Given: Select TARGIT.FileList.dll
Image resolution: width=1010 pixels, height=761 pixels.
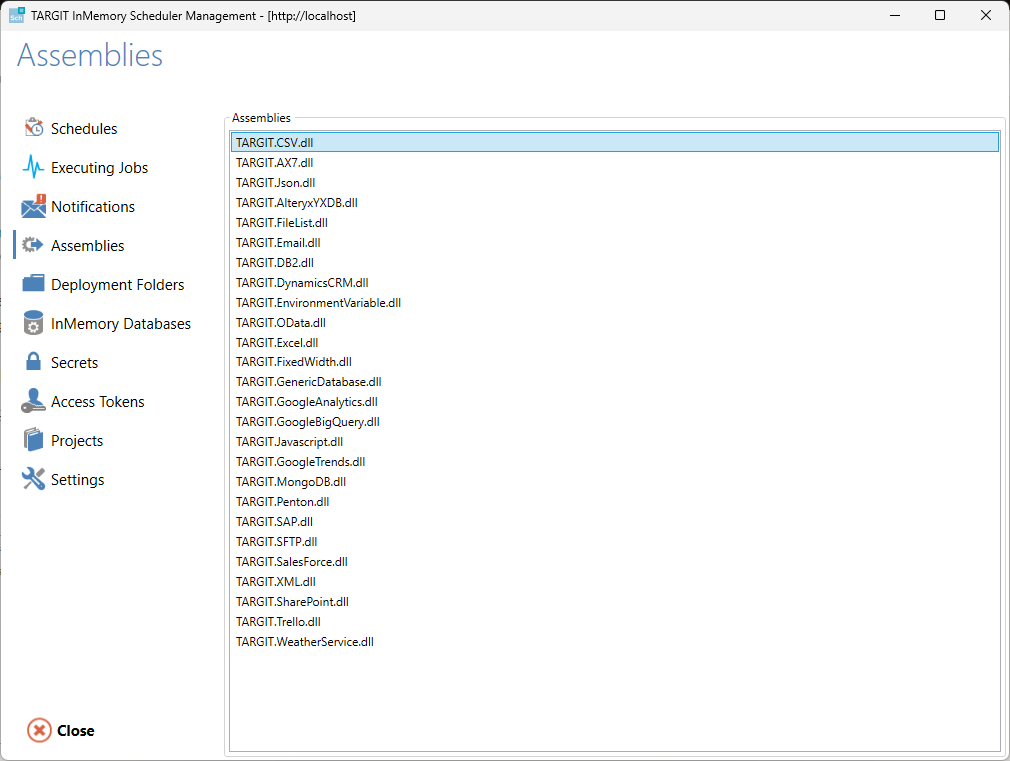Looking at the screenshot, I should [615, 222].
